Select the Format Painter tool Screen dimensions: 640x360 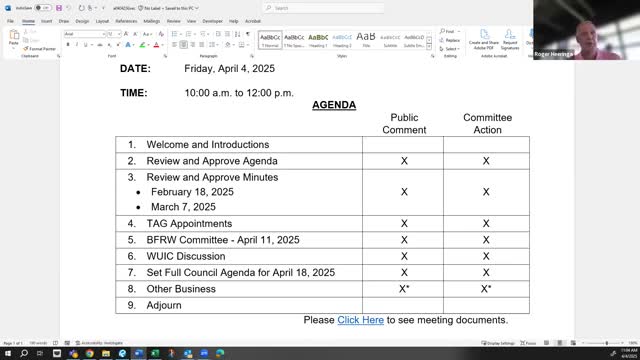click(x=40, y=49)
